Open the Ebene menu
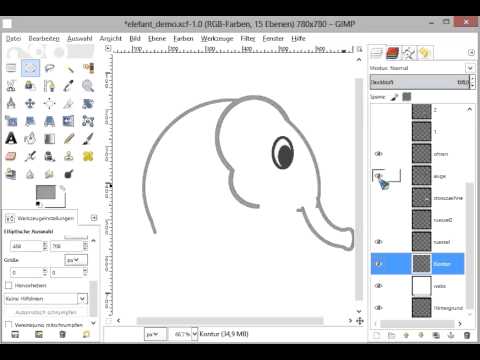The height and width of the screenshot is (360, 480). coord(157,39)
